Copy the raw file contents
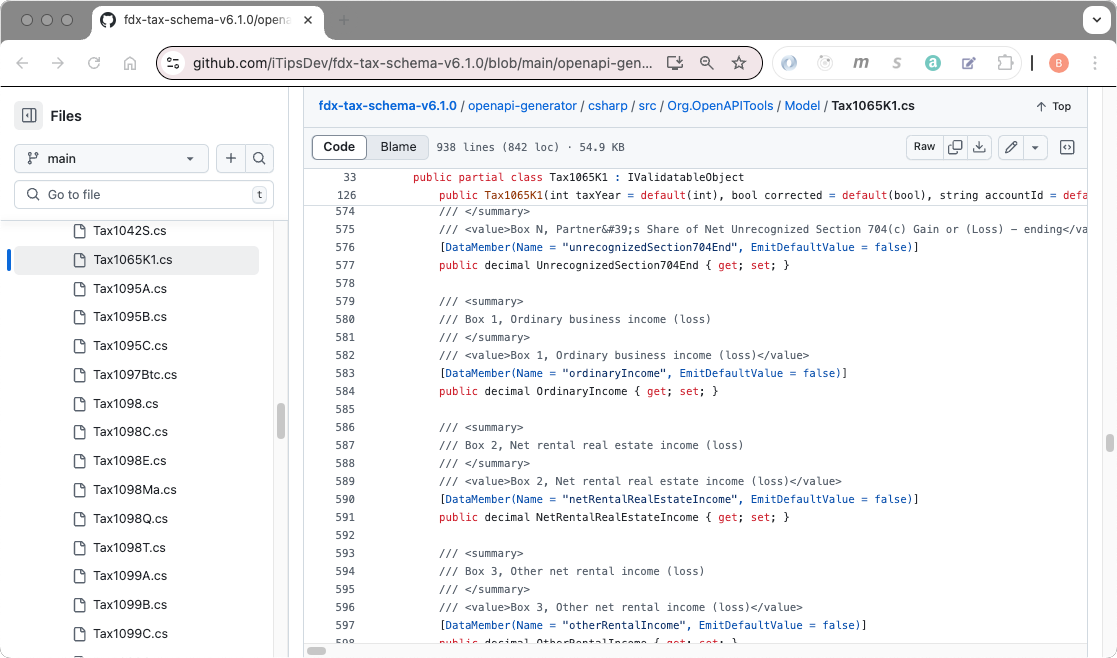 pos(954,147)
